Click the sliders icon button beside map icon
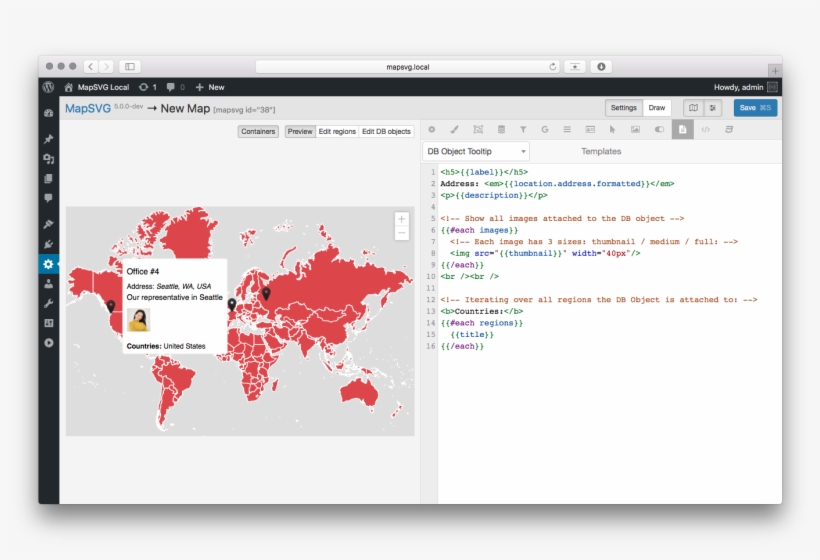Screen dimensions: 820x560 click(712, 108)
